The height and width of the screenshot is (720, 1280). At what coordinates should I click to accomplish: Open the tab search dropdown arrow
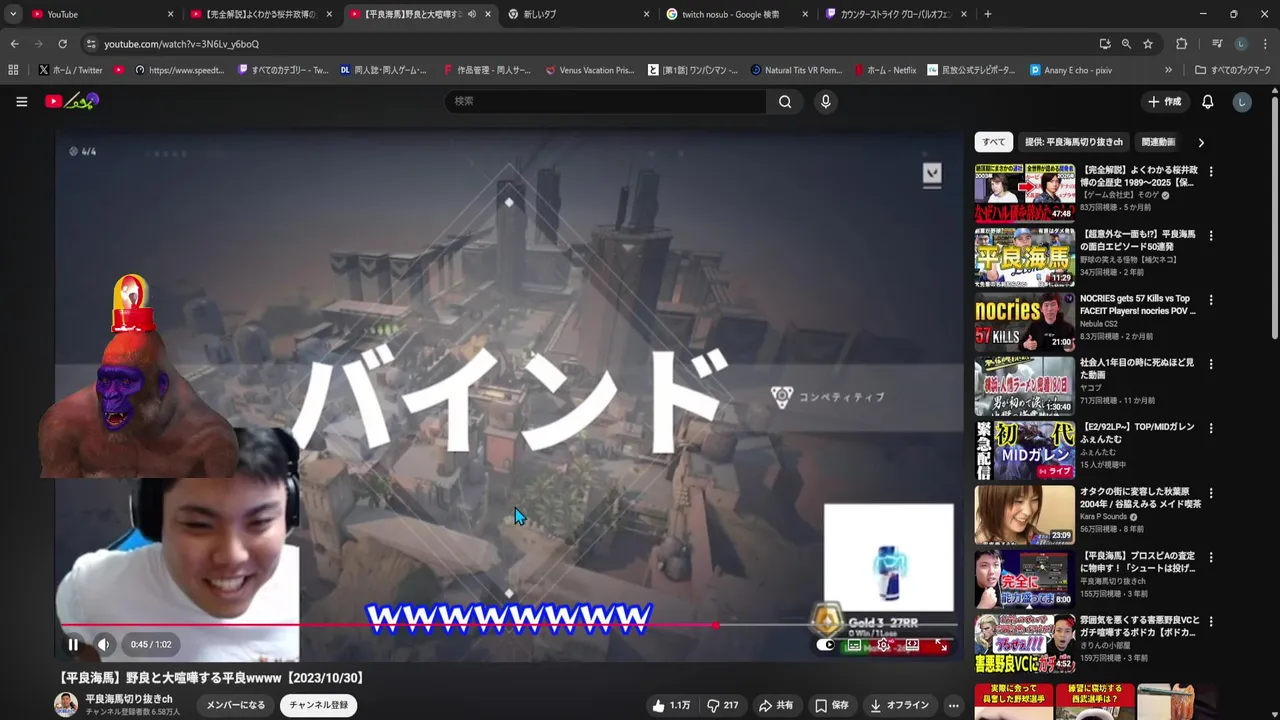(12, 14)
